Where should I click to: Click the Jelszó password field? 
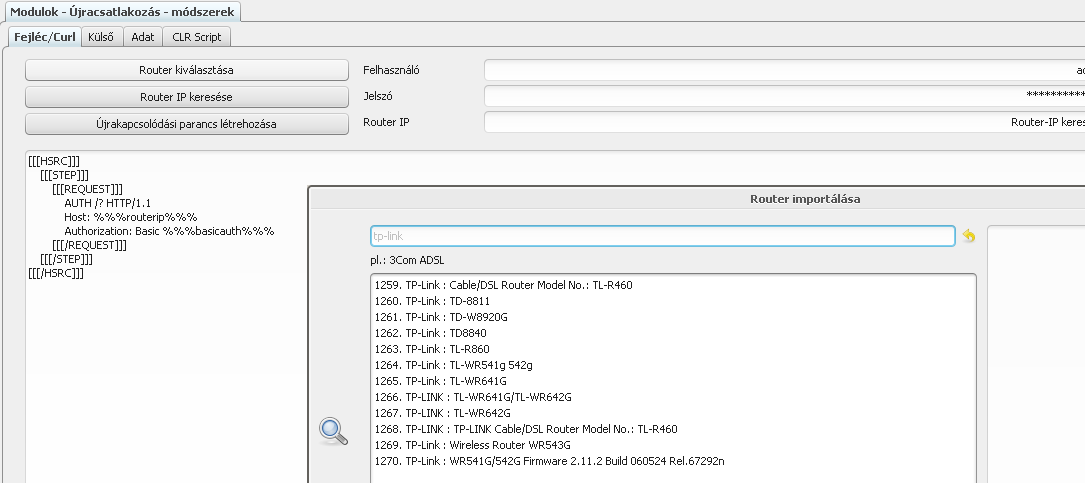tap(784, 96)
